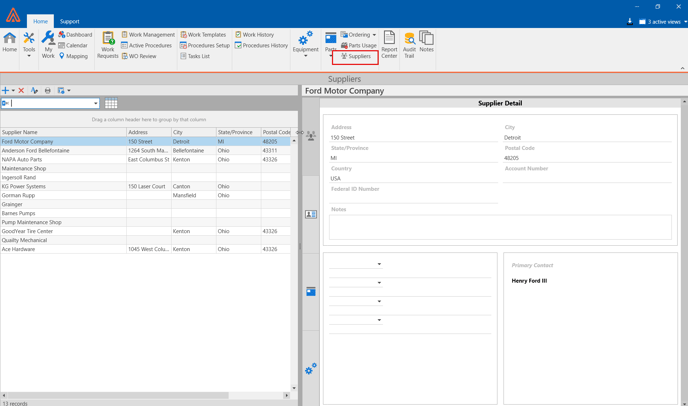Open the first contact type dropdown
The height and width of the screenshot is (406, 688).
point(380,264)
